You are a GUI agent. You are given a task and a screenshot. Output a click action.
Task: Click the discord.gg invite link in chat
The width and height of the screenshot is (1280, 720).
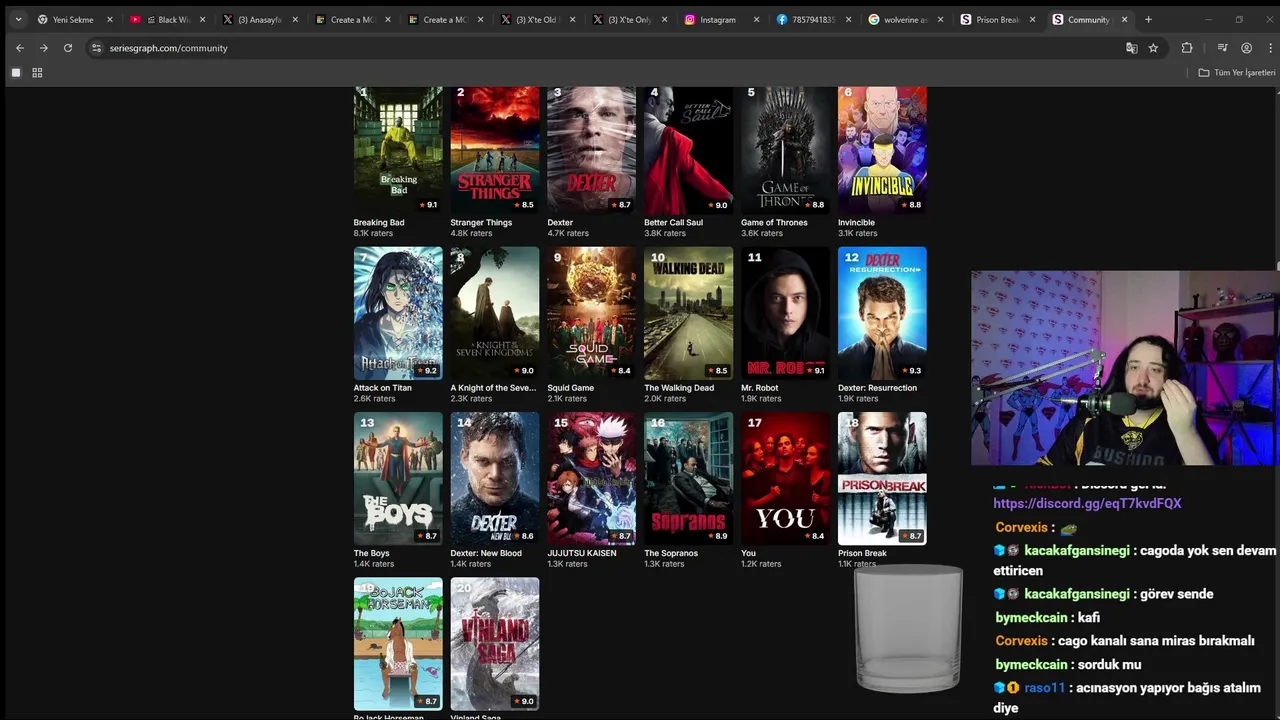pyautogui.click(x=1087, y=504)
